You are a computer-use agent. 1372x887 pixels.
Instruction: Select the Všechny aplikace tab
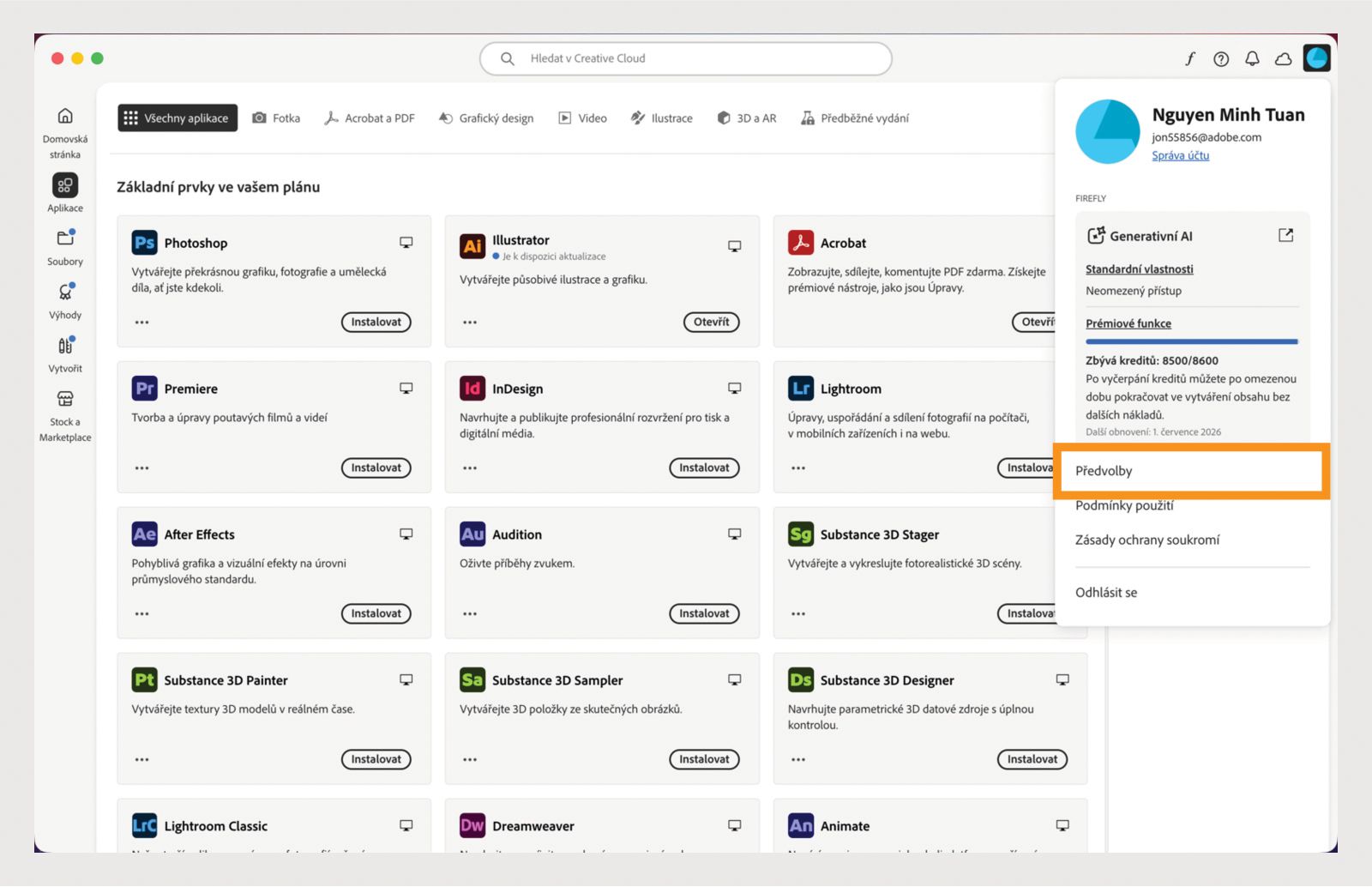coord(177,118)
